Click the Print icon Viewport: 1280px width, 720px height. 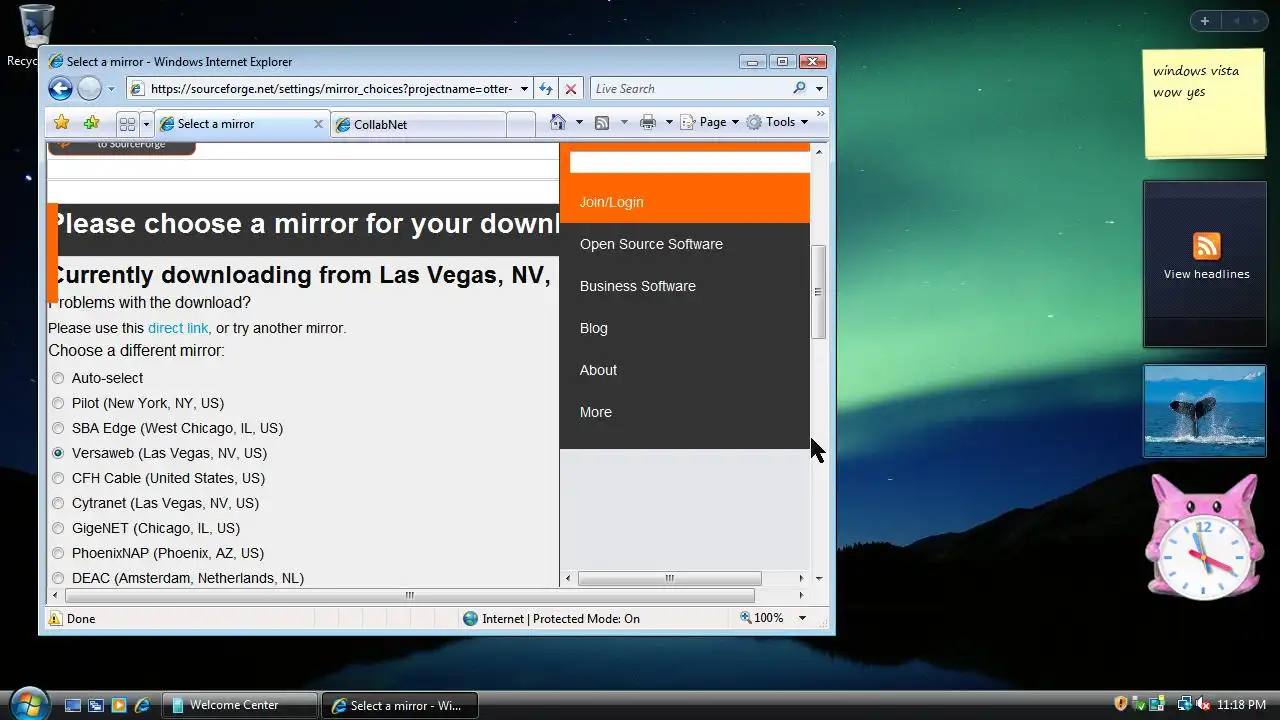pyautogui.click(x=648, y=122)
